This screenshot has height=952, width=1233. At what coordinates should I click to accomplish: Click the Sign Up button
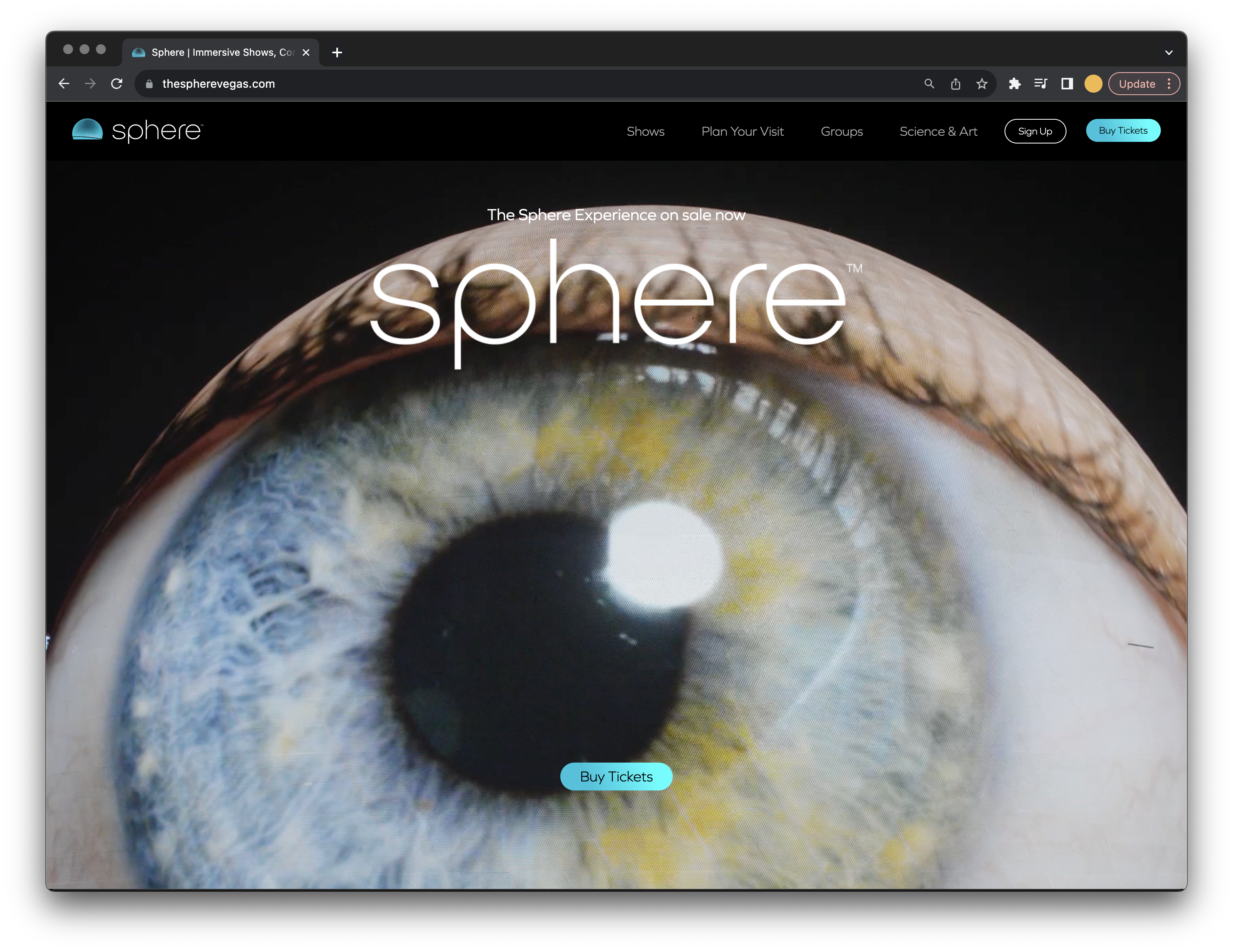pos(1035,132)
